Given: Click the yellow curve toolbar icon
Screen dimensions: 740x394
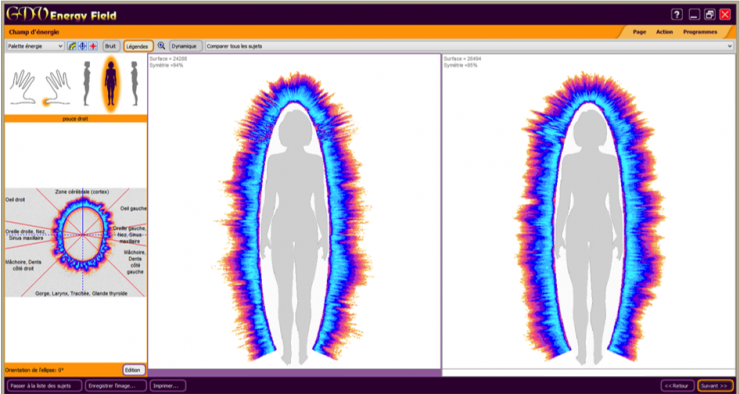Looking at the screenshot, I should 72,46.
